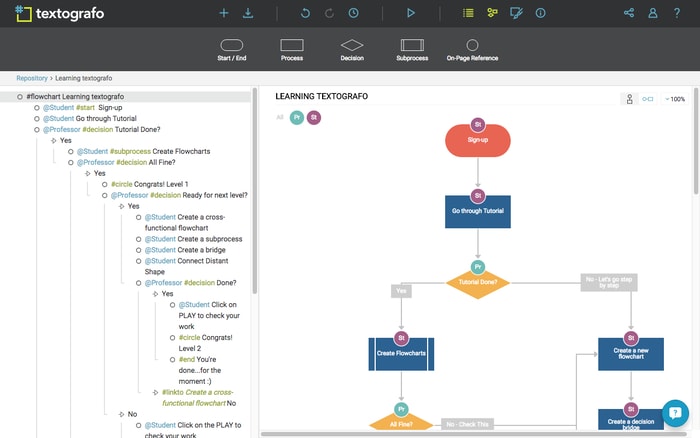Select the Process shape
This screenshot has height=438, width=700.
(x=292, y=50)
